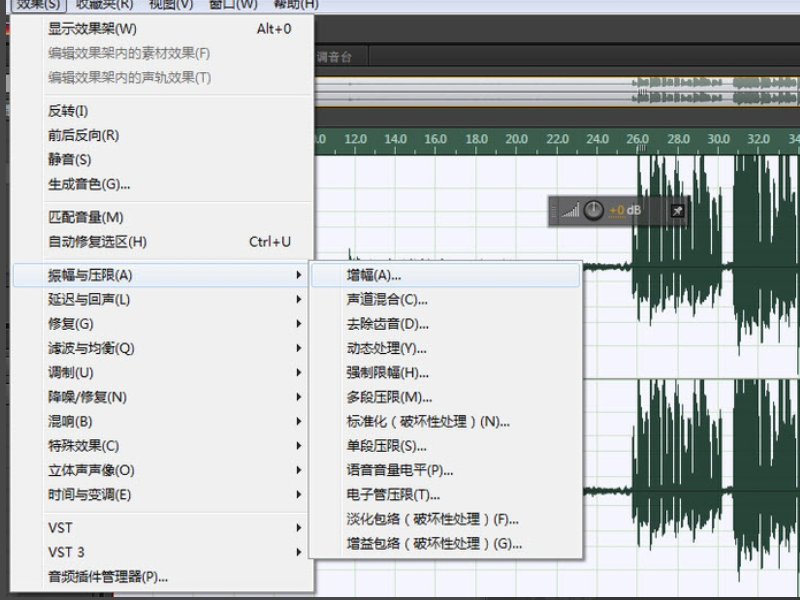800x600 pixels.
Task: Select the 动态处理 menu entry
Action: [x=386, y=348]
